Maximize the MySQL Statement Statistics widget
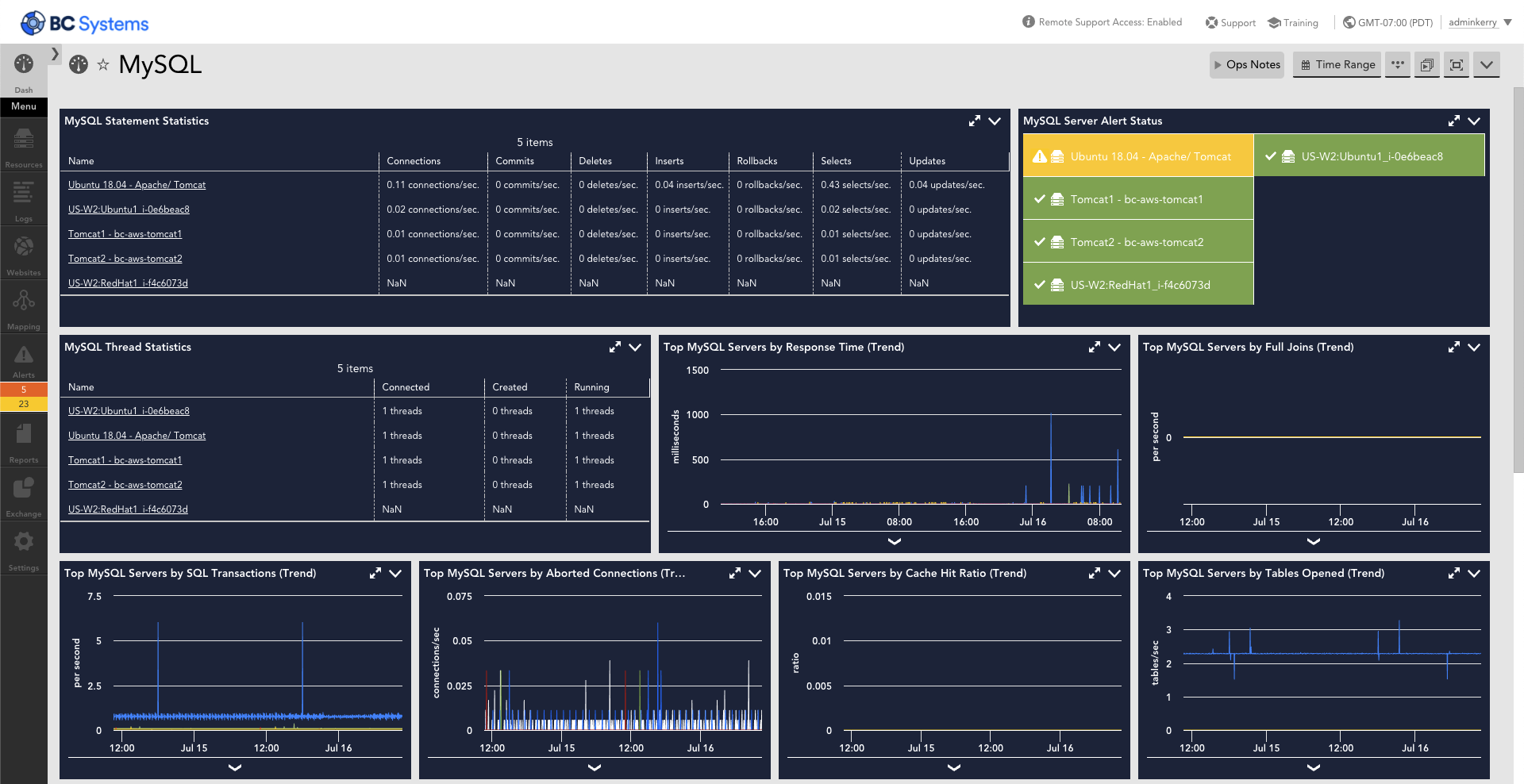The height and width of the screenshot is (784, 1524). [x=975, y=121]
